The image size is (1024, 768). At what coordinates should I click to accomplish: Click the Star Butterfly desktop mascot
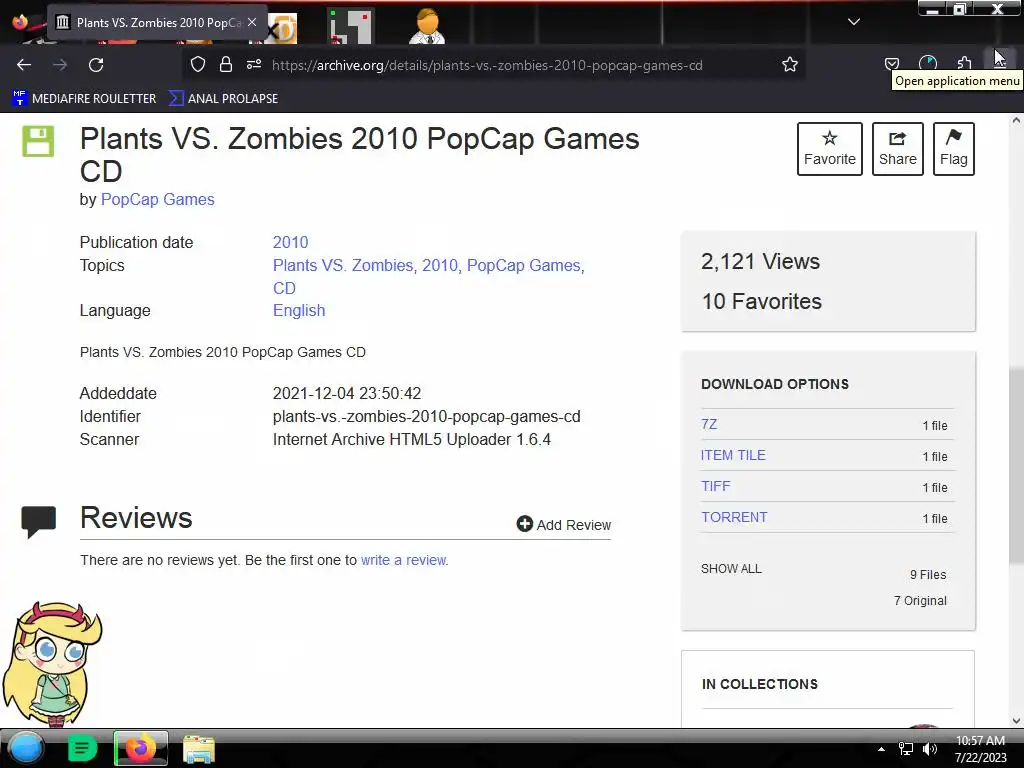[x=51, y=664]
